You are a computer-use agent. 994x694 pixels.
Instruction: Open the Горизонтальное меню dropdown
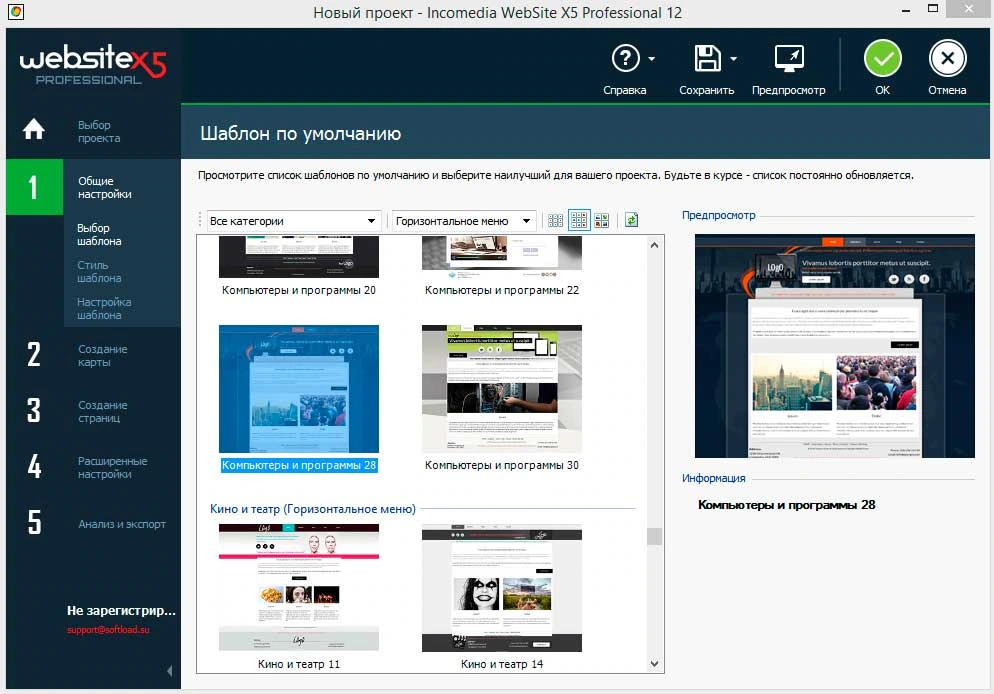pos(463,221)
